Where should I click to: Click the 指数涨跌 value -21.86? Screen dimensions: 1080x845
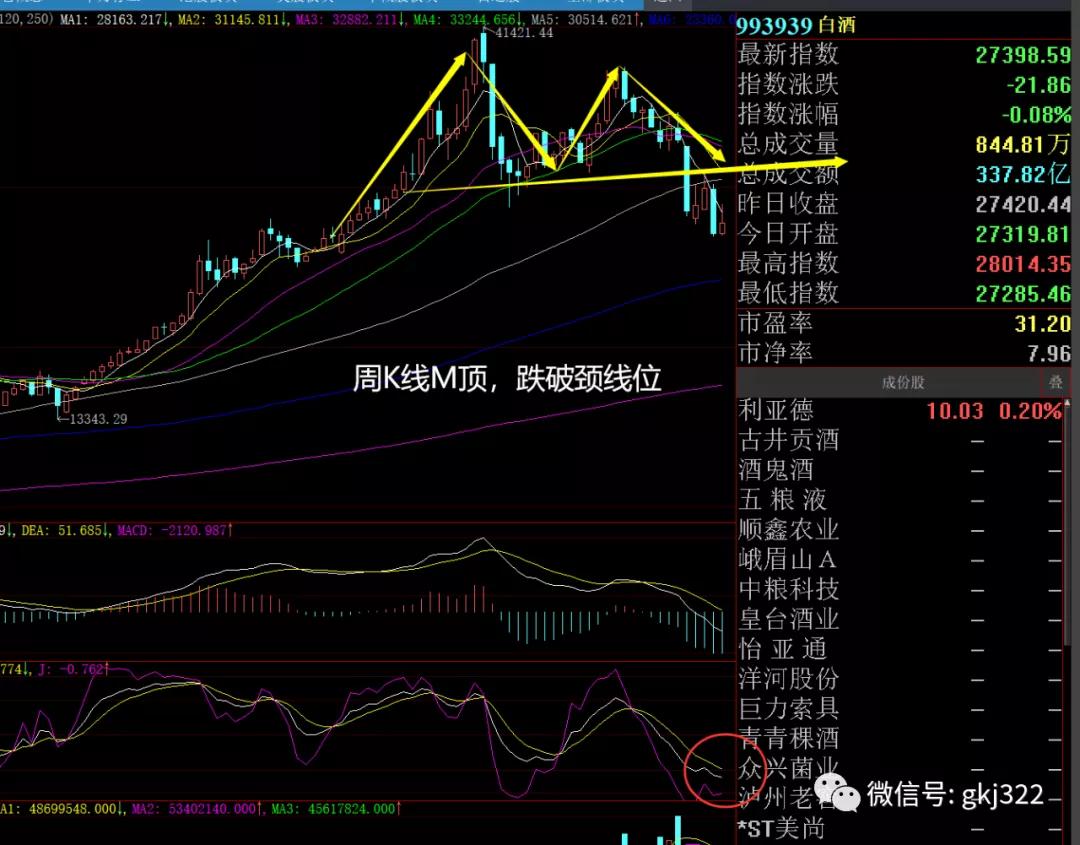[x=1039, y=85]
